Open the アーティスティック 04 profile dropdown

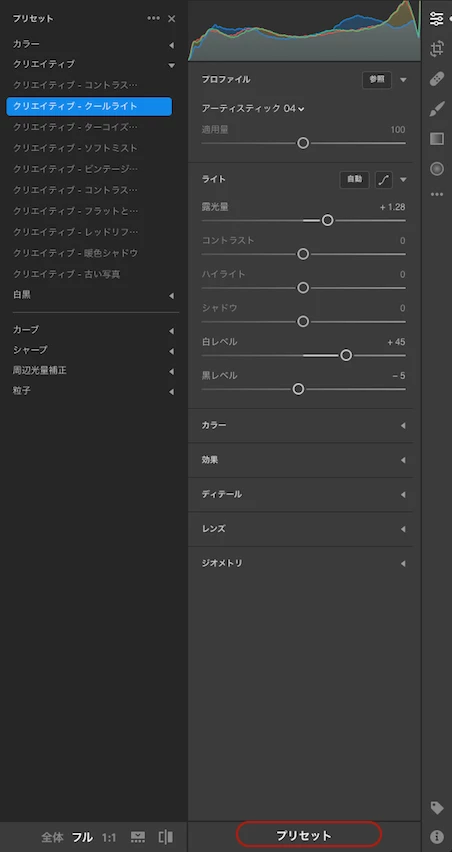point(253,109)
